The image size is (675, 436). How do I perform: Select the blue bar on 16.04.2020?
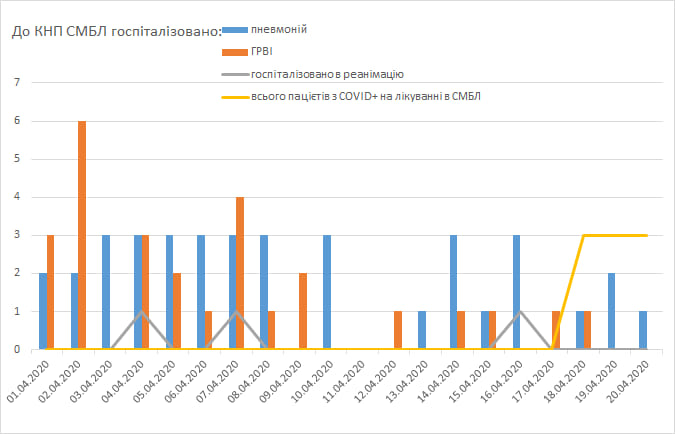coord(516,292)
